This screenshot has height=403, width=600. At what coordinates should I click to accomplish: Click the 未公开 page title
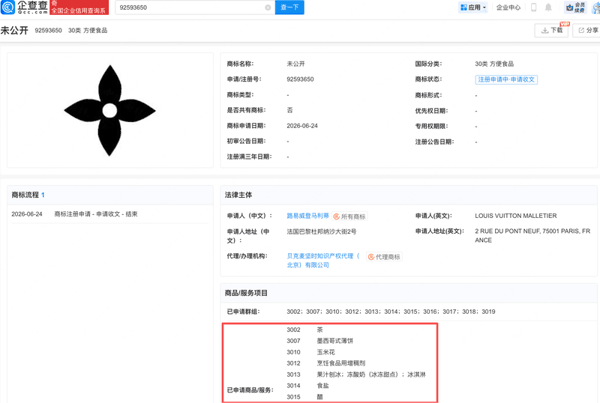[15, 30]
